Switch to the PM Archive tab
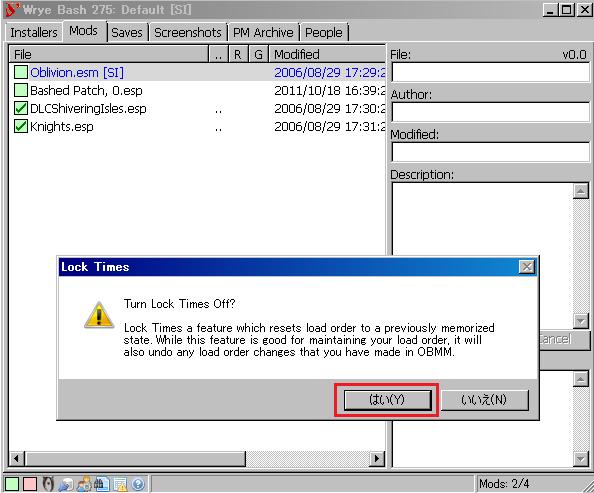The width and height of the screenshot is (594, 493). coord(263,33)
